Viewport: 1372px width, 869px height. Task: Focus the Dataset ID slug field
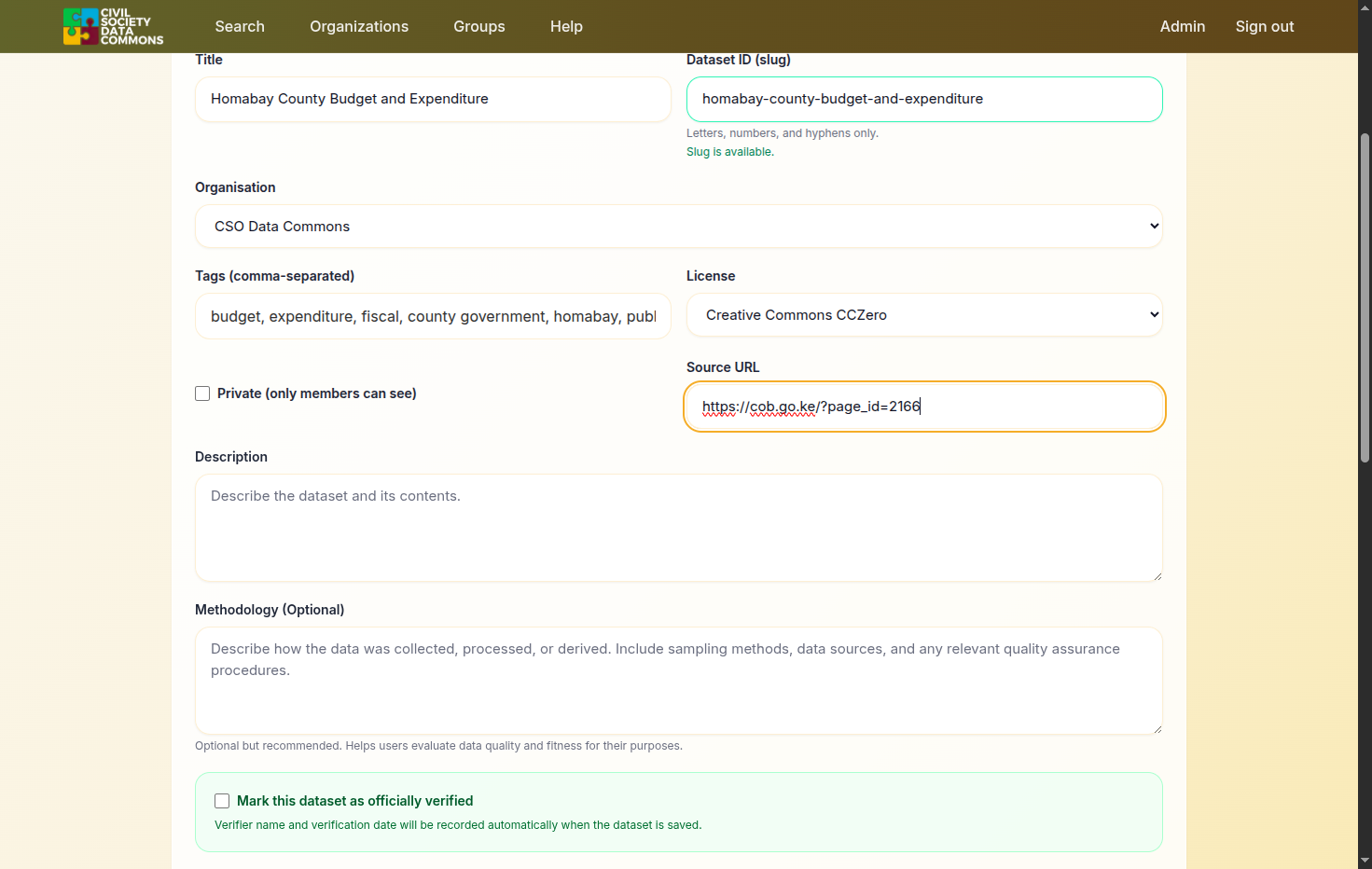tap(924, 99)
